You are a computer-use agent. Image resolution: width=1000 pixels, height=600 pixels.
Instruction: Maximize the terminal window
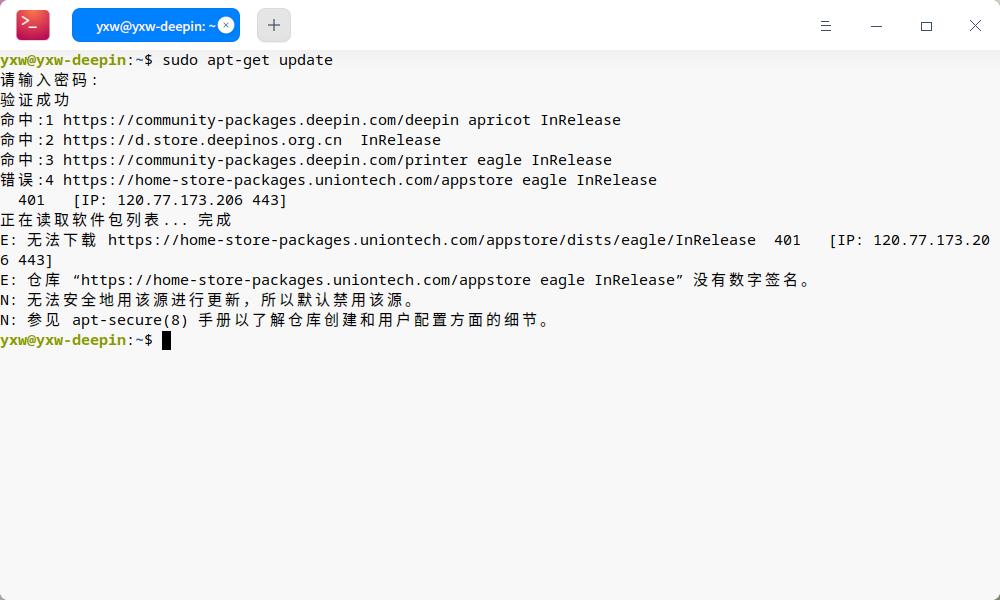coord(926,26)
